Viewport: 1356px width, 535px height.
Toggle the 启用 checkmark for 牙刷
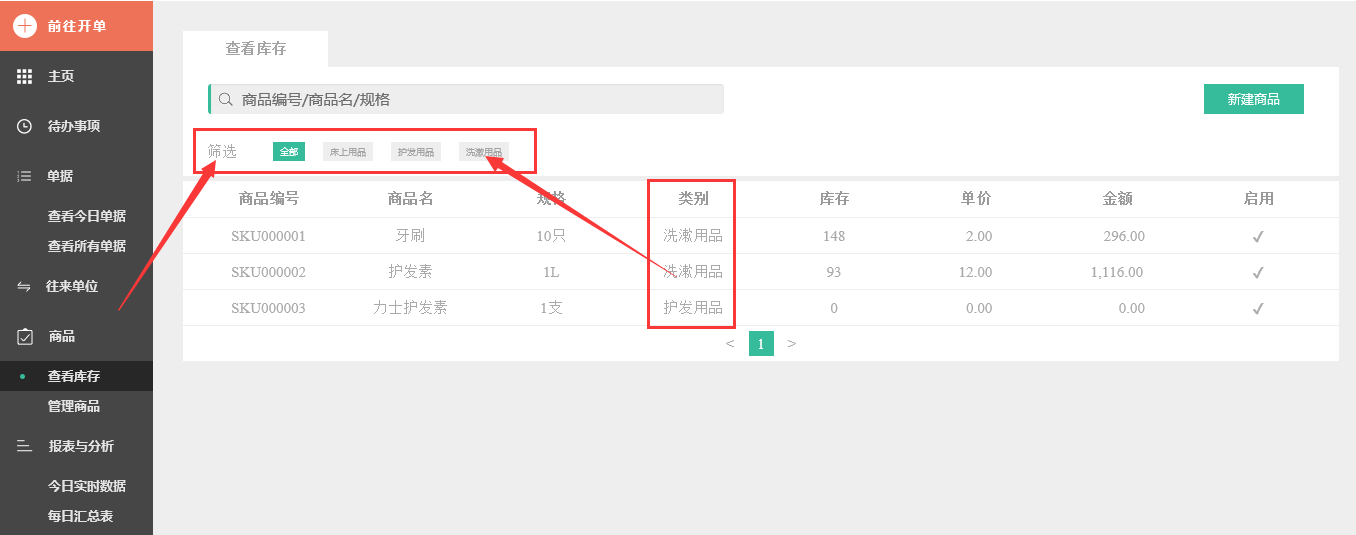click(1258, 237)
